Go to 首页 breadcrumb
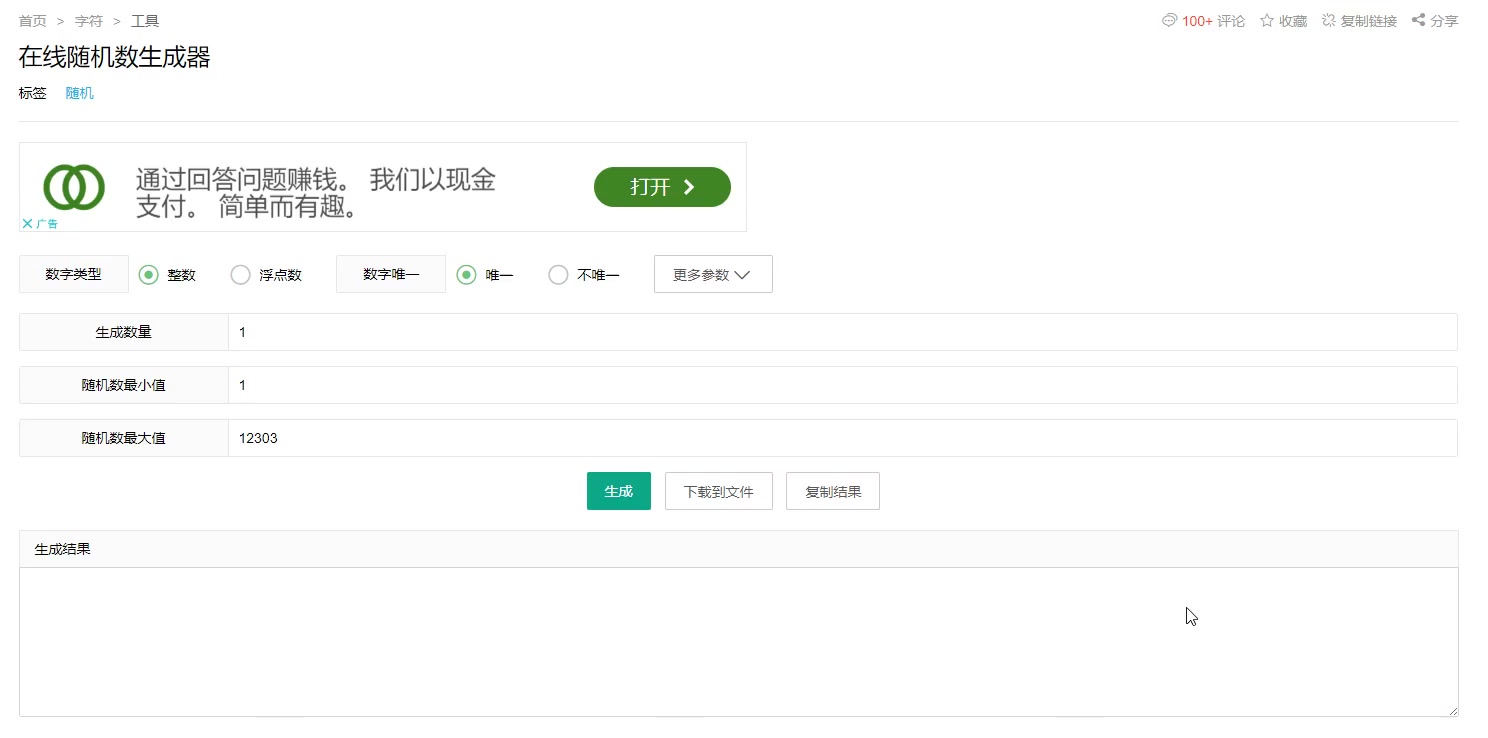This screenshot has width=1488, height=738. [x=33, y=21]
